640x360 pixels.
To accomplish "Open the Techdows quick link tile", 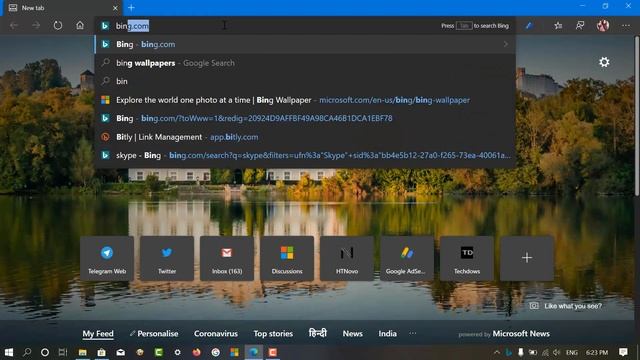I will (x=467, y=258).
